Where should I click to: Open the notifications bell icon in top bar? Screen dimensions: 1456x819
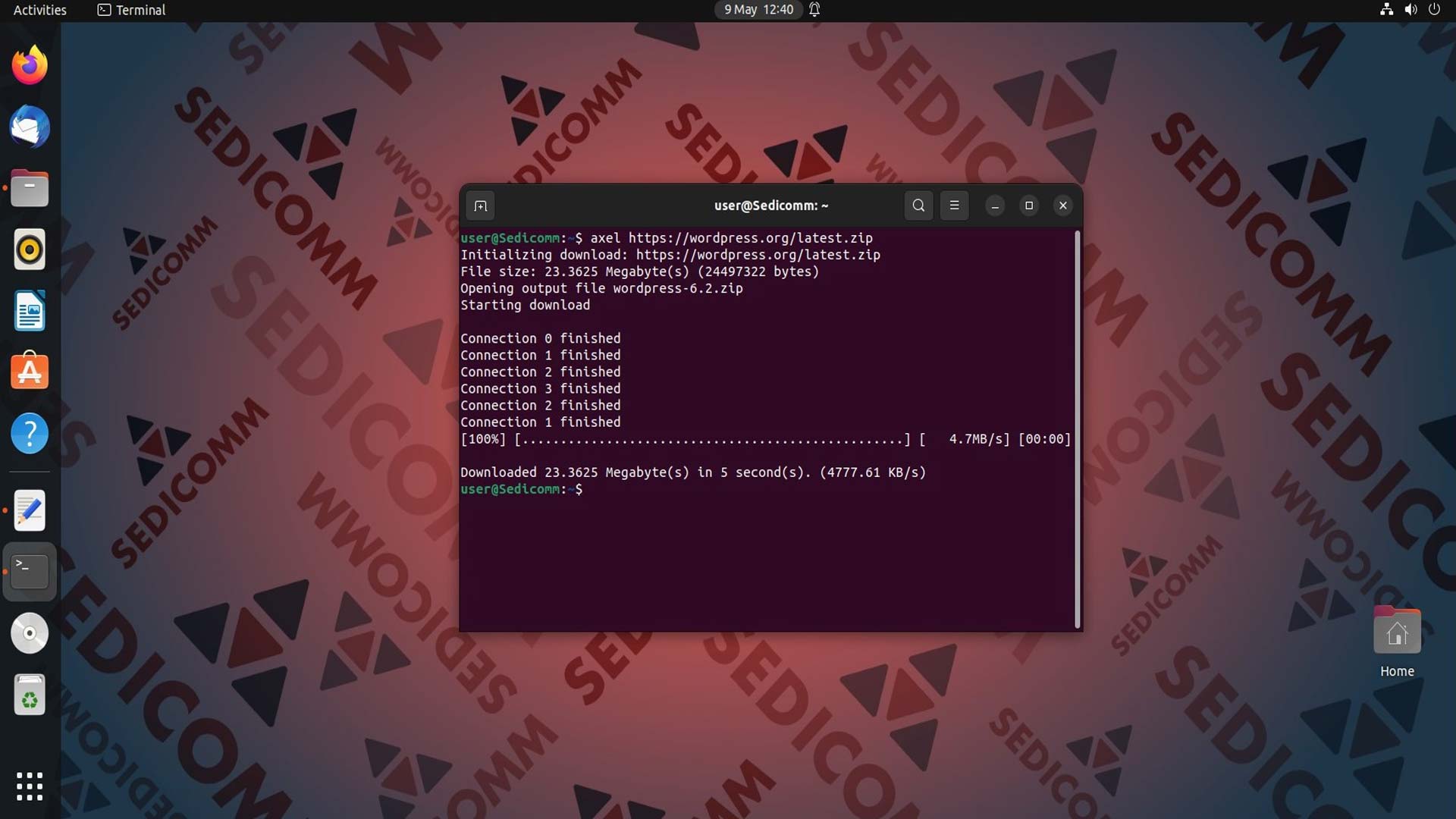(814, 10)
